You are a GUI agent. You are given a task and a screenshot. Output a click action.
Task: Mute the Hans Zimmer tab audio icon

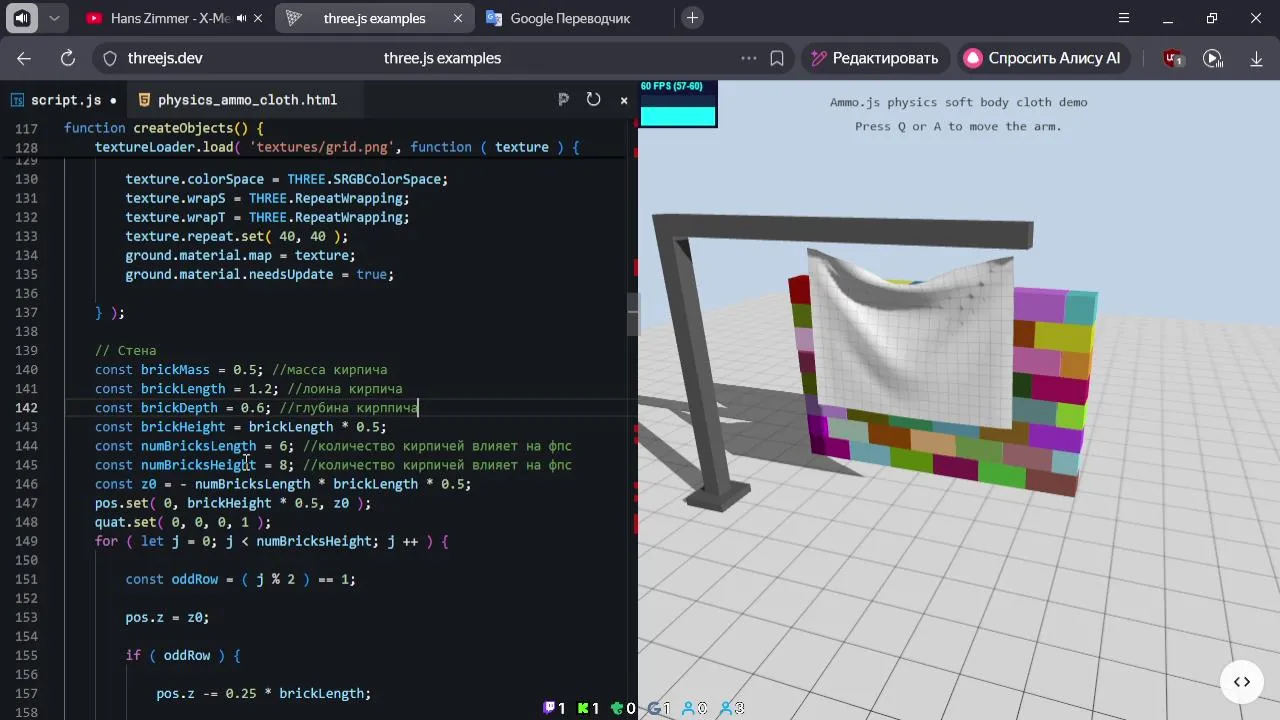[x=241, y=18]
